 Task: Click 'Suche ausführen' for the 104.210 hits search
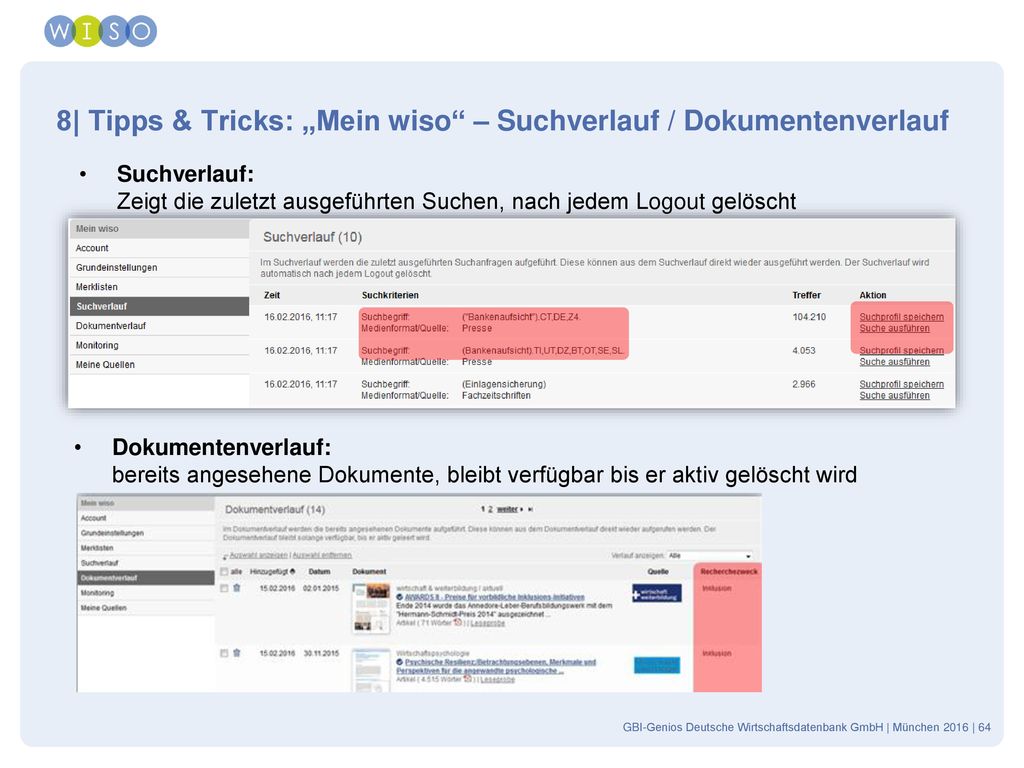894,328
